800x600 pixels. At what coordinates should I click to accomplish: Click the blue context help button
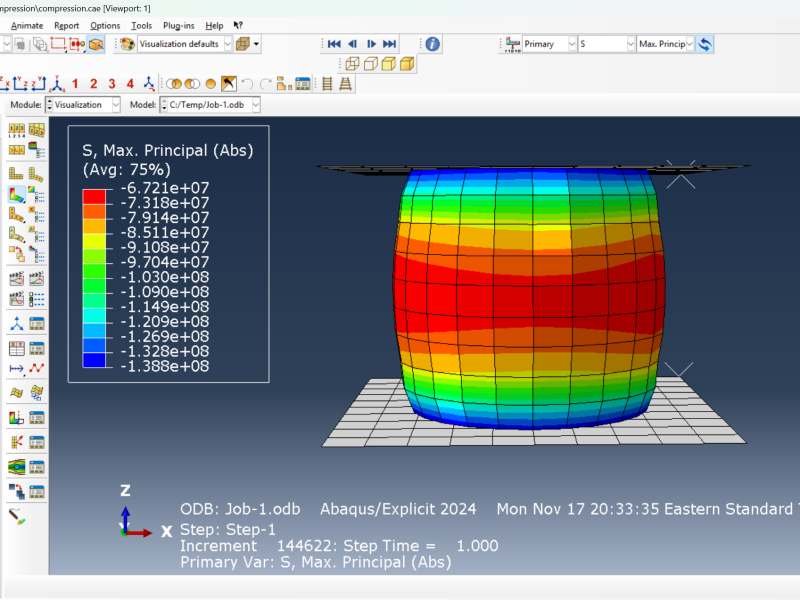[431, 44]
